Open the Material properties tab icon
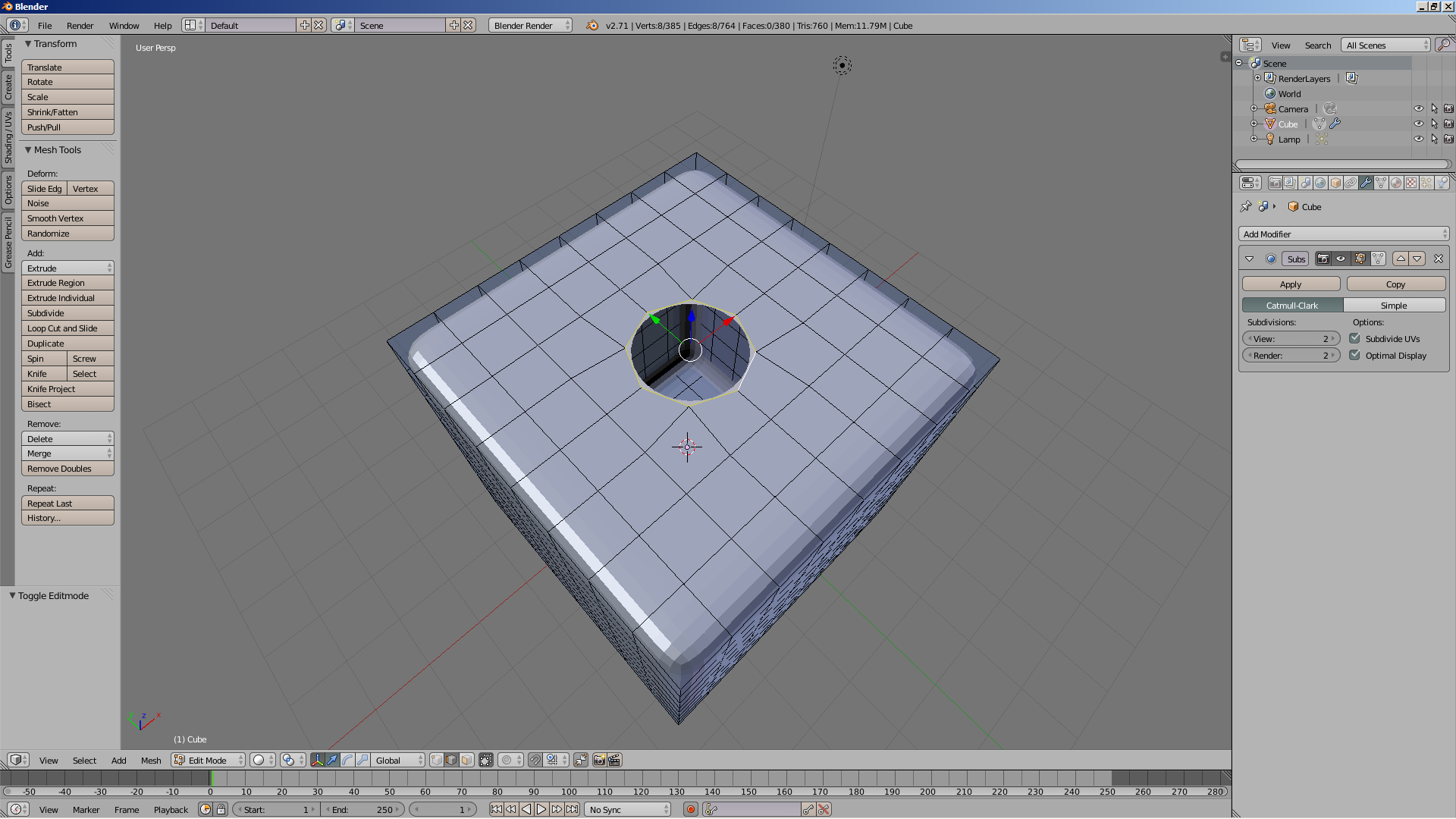This screenshot has width=1456, height=819. (1396, 183)
